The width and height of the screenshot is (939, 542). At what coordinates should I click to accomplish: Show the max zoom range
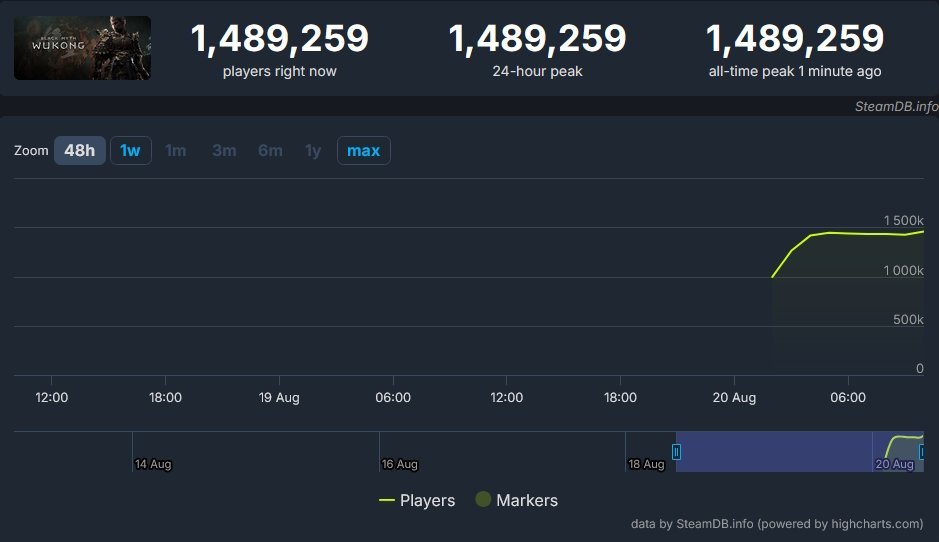[364, 150]
